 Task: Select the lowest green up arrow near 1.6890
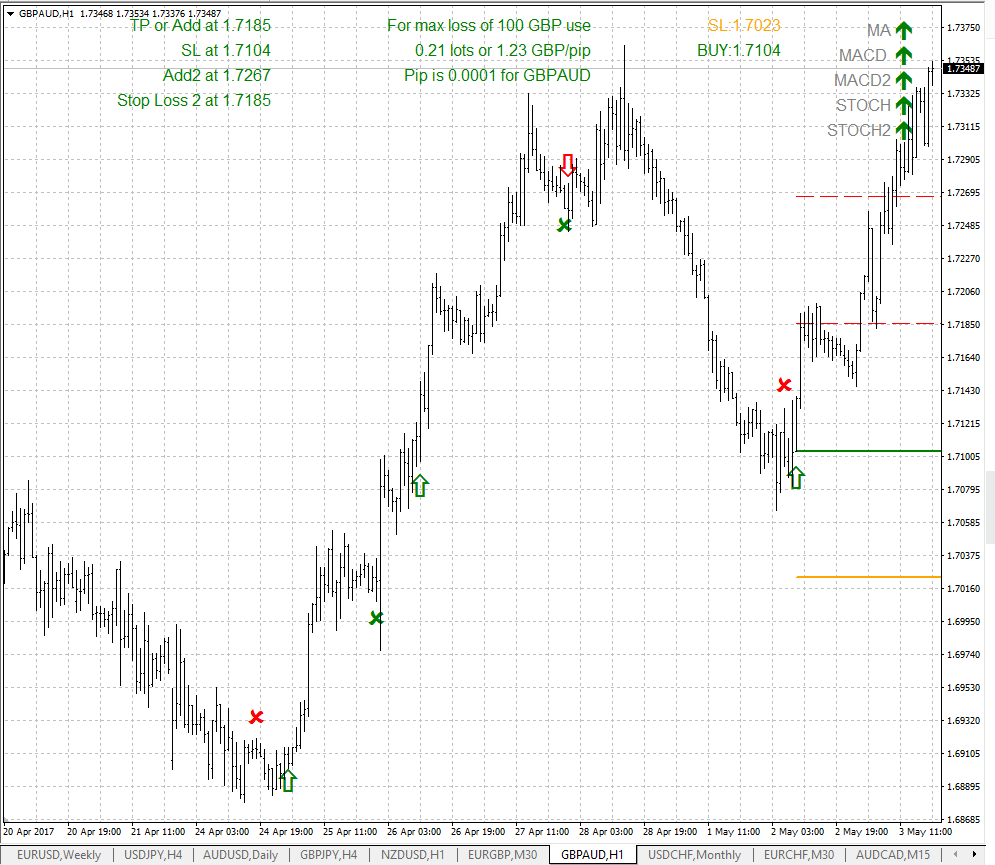[288, 780]
